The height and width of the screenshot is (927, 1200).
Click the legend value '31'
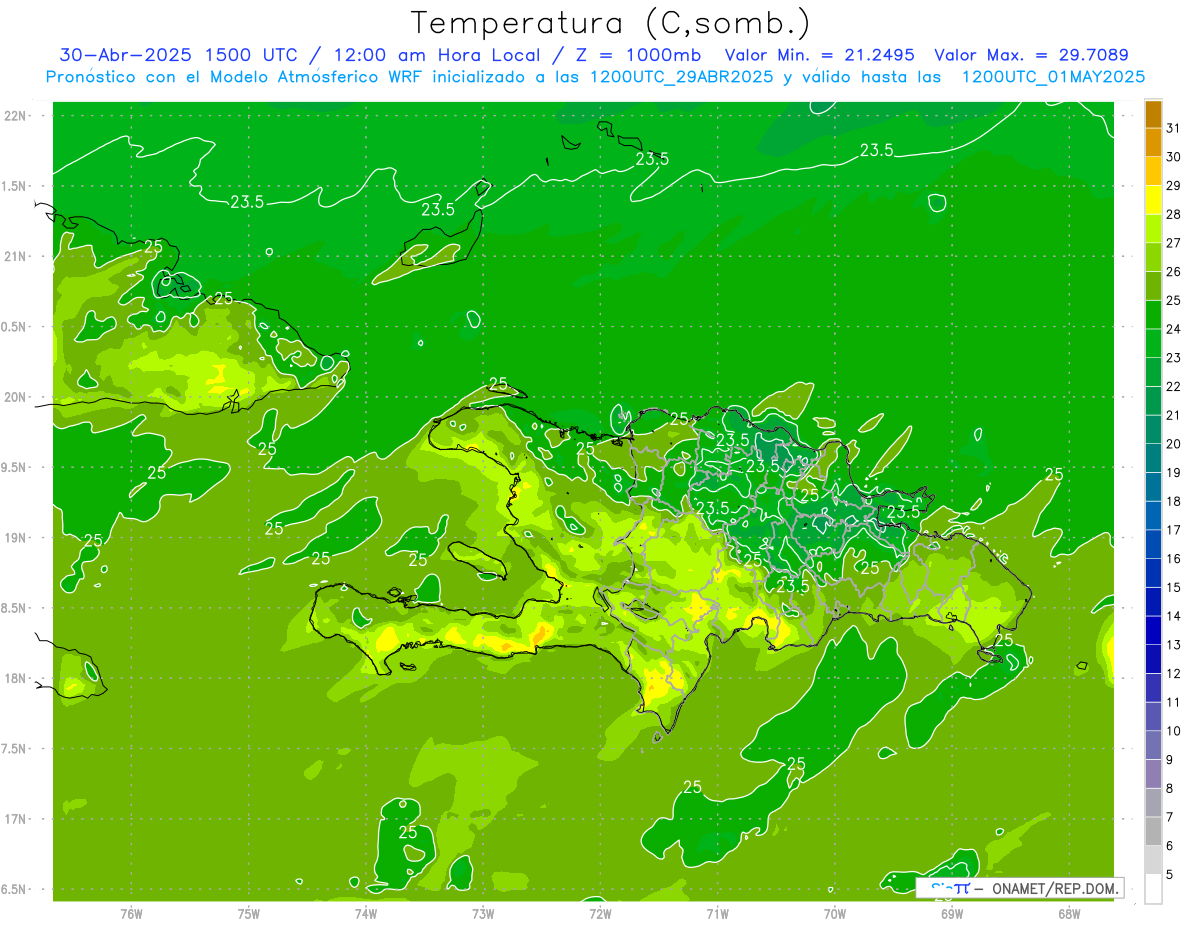pyautogui.click(x=1174, y=127)
